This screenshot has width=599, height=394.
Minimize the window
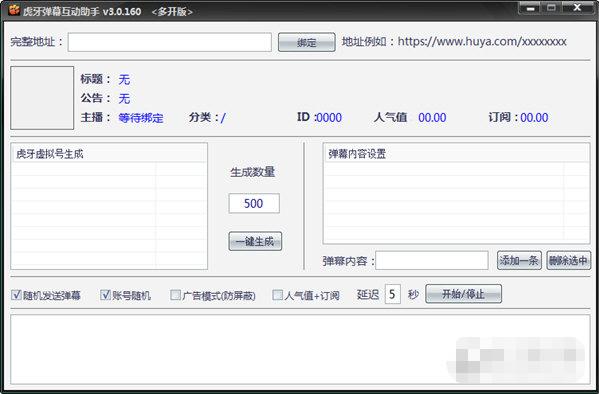click(530, 8)
